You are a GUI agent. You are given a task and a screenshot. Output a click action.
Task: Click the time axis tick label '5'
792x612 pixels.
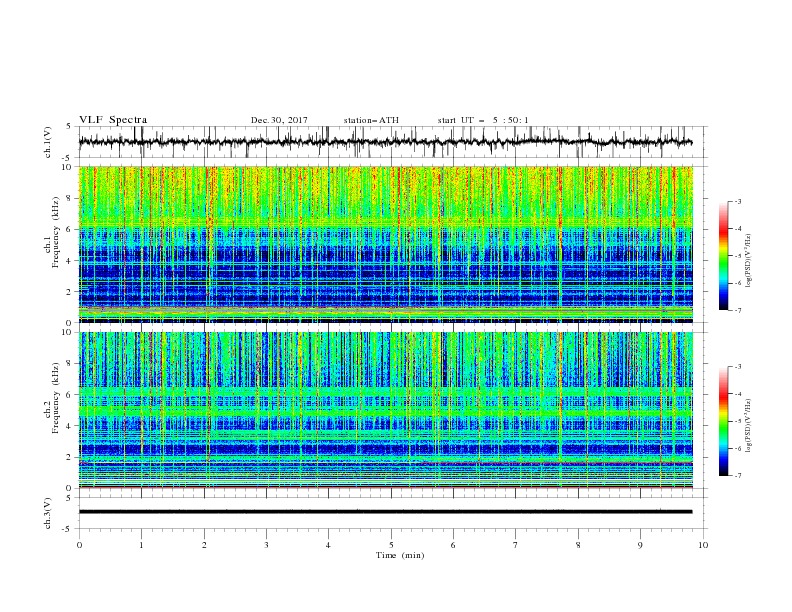click(x=391, y=545)
